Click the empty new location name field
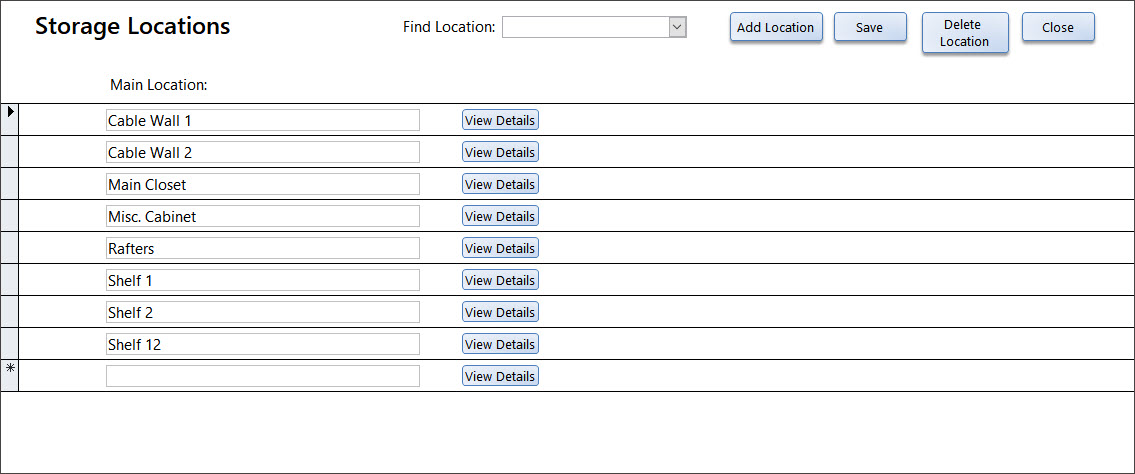 coord(263,376)
